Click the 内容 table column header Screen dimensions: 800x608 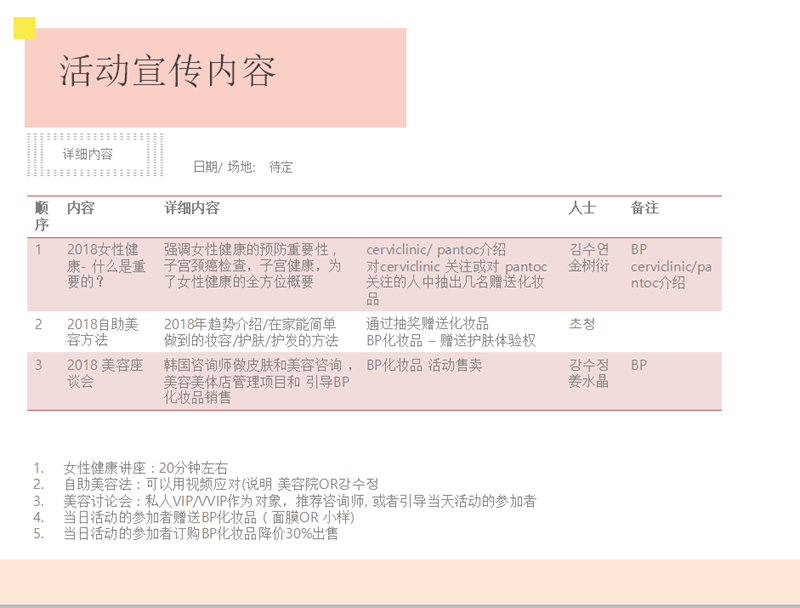pos(81,208)
